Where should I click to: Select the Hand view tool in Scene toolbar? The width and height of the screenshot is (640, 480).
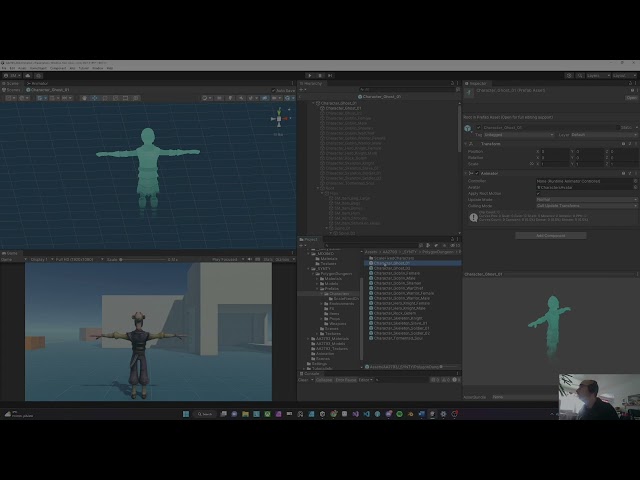click(84, 98)
